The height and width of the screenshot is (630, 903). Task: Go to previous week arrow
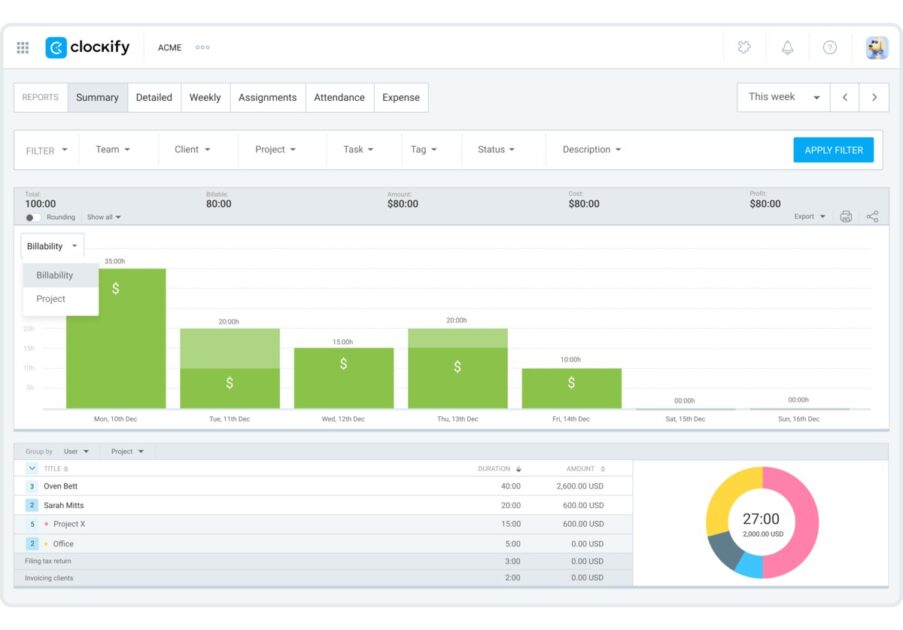(845, 97)
